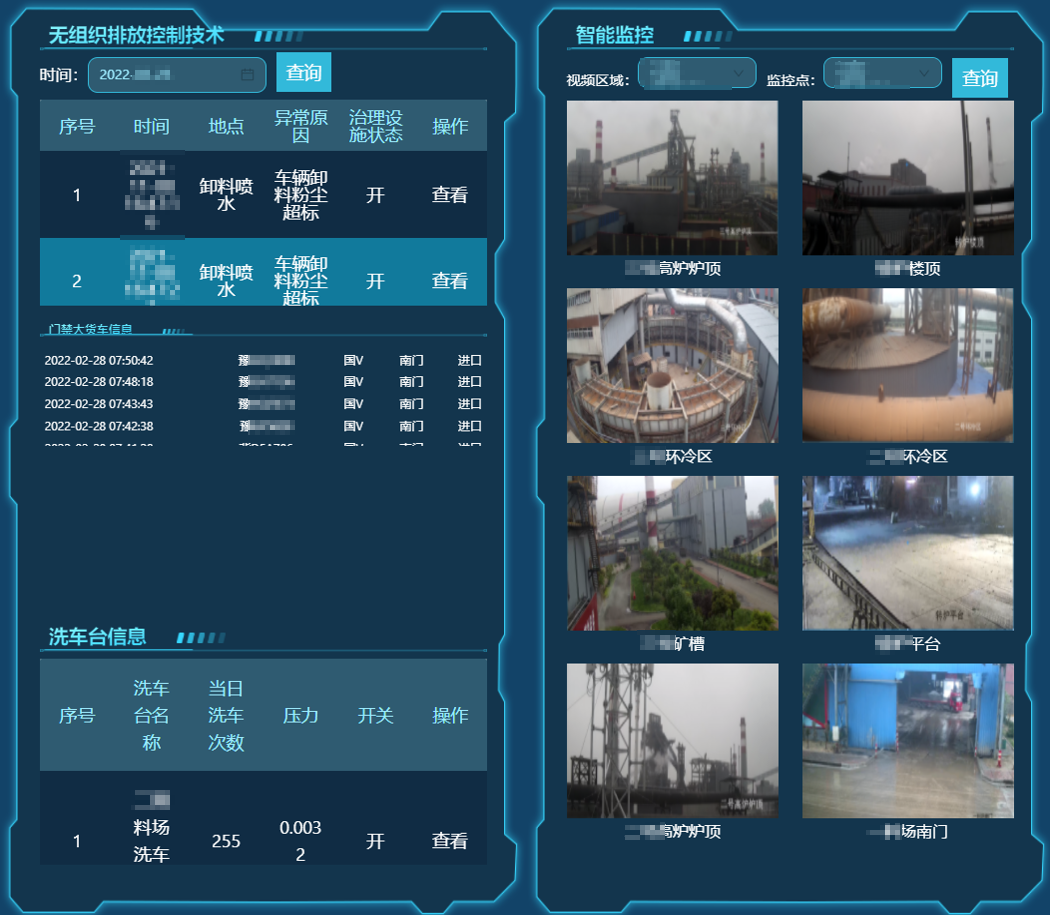Select truck entry 2022-02-28 07:43:43
This screenshot has height=915, width=1050.
click(x=263, y=404)
